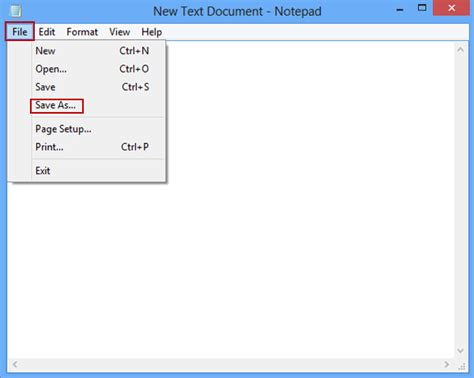Screen dimensions: 474x378
Task: Open the View menu
Action: (x=119, y=32)
